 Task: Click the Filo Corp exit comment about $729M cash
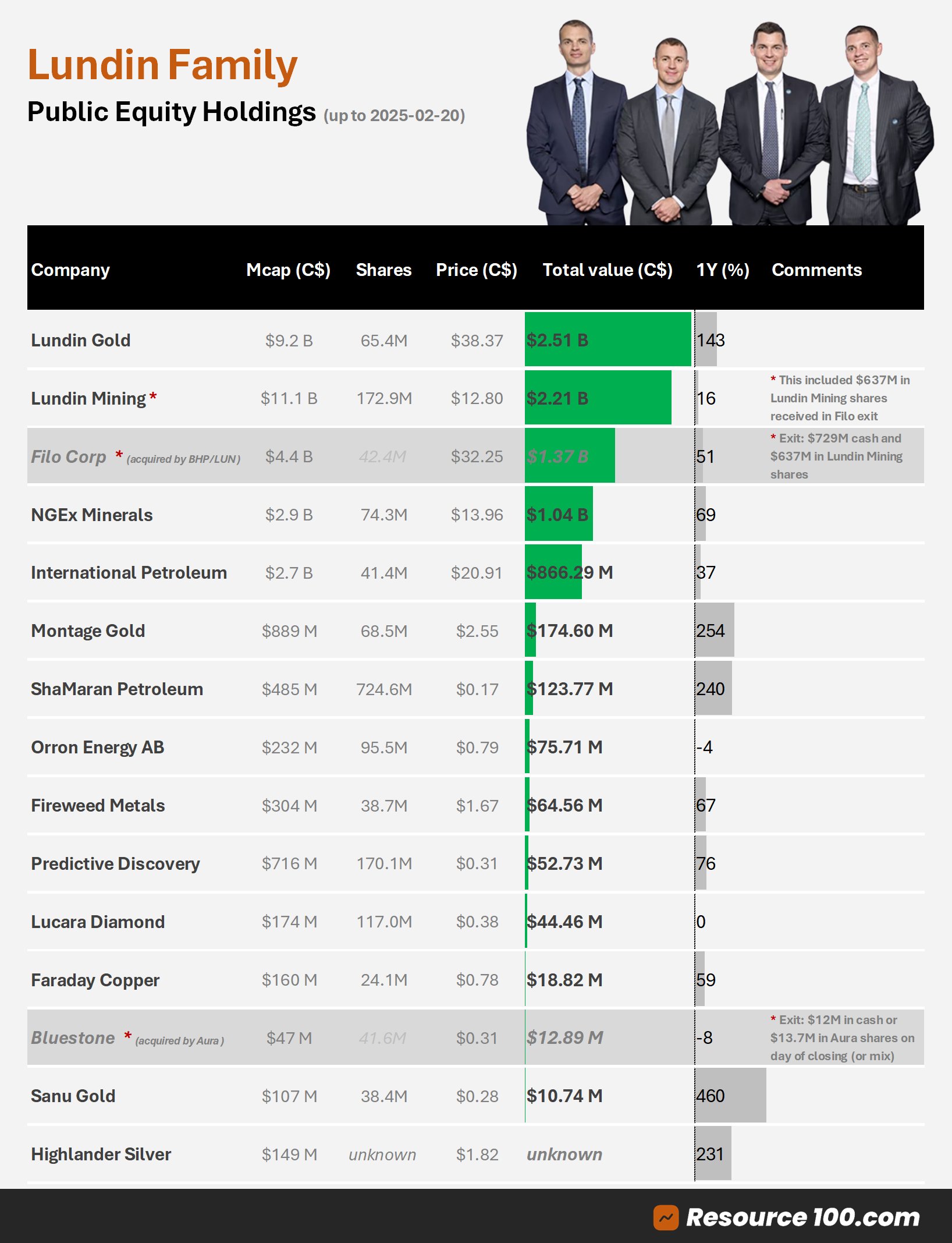pyautogui.click(x=836, y=456)
